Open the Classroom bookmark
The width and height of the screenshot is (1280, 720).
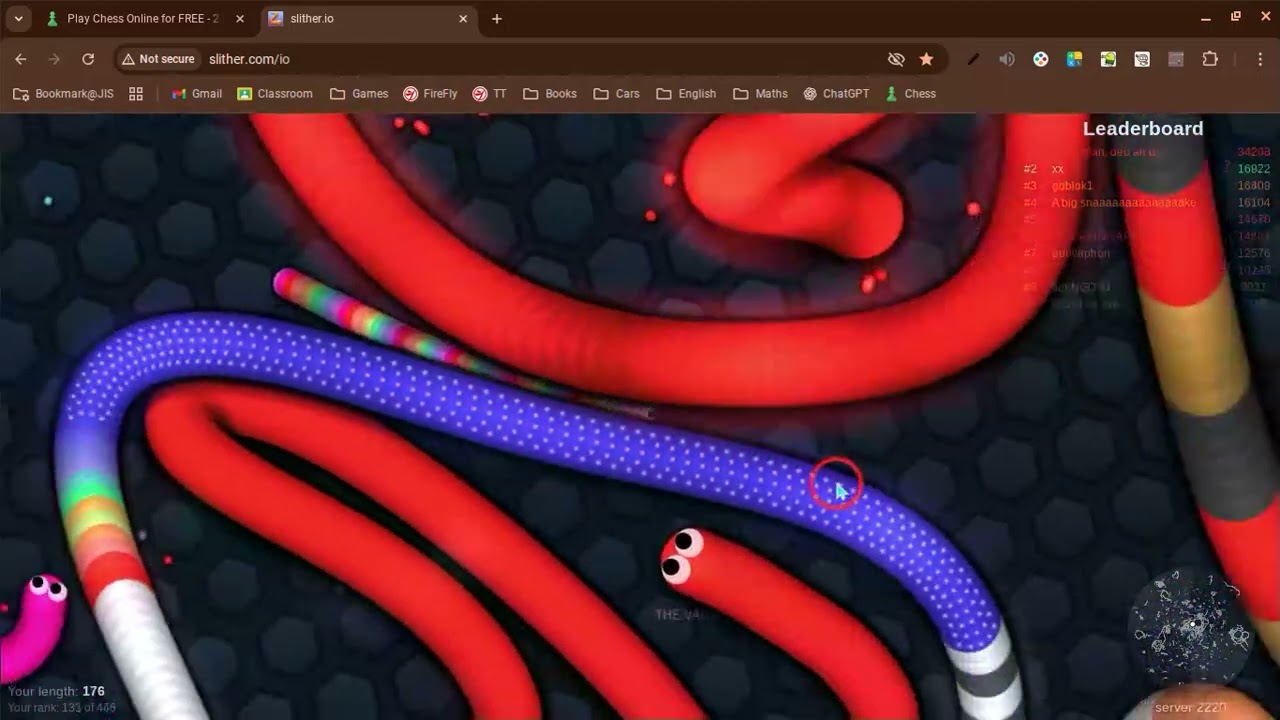click(x=275, y=94)
